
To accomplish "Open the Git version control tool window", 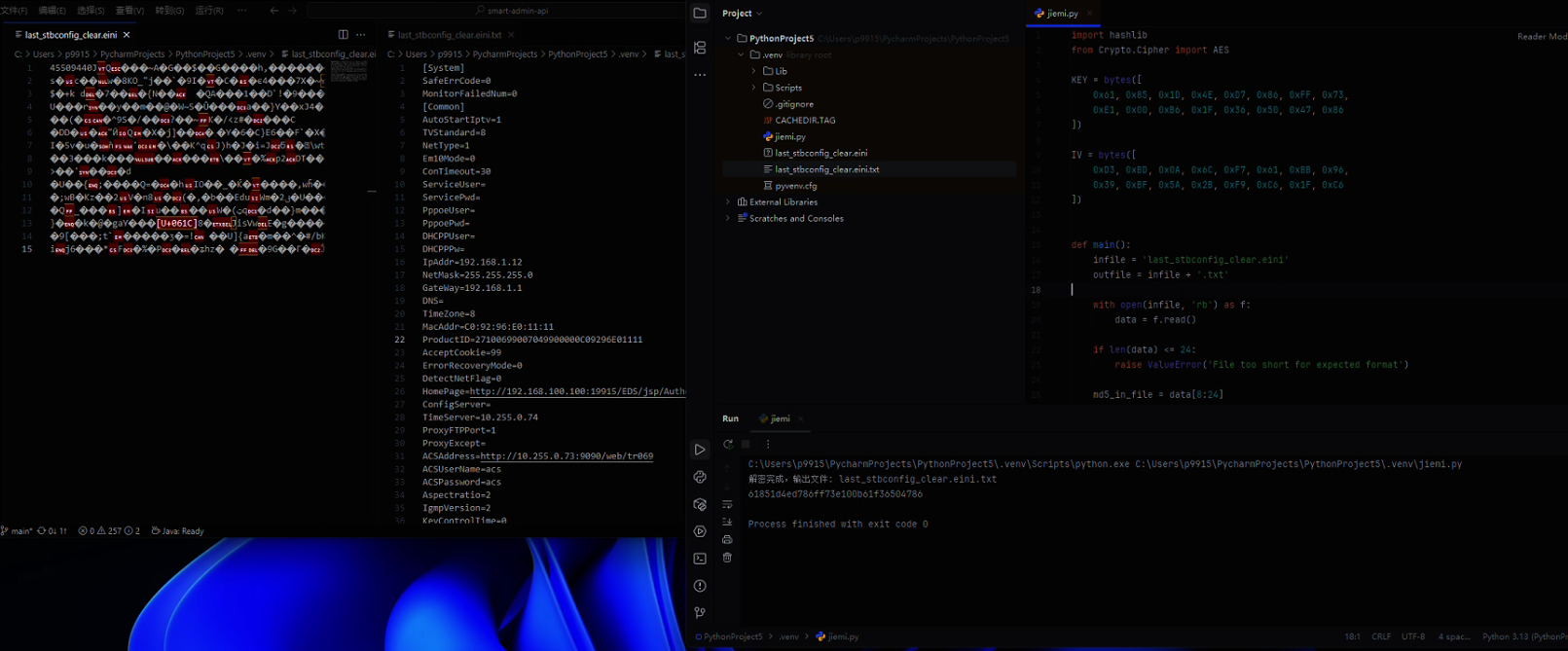I will [700, 613].
